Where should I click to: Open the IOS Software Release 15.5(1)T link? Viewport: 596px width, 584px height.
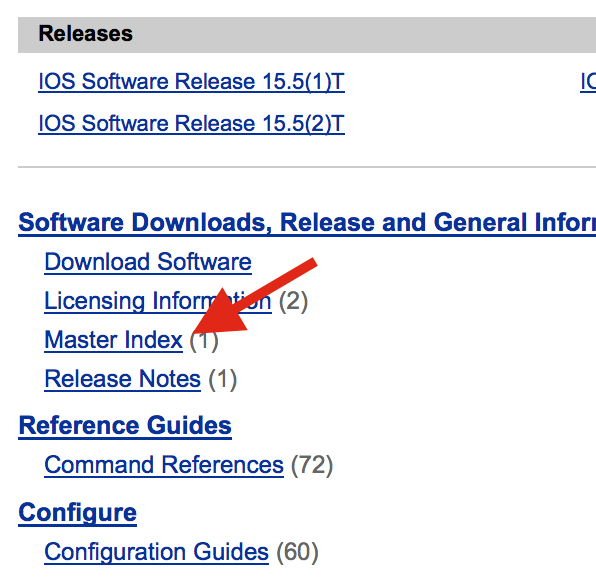point(191,81)
